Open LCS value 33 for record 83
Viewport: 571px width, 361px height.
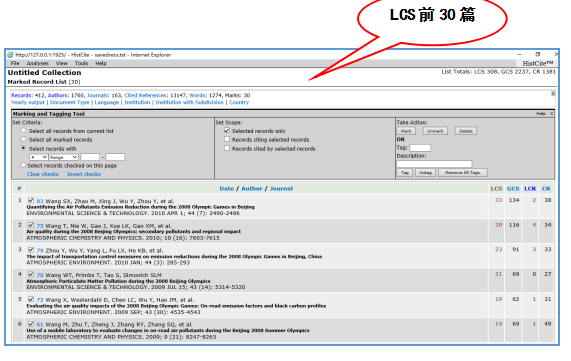tap(499, 200)
